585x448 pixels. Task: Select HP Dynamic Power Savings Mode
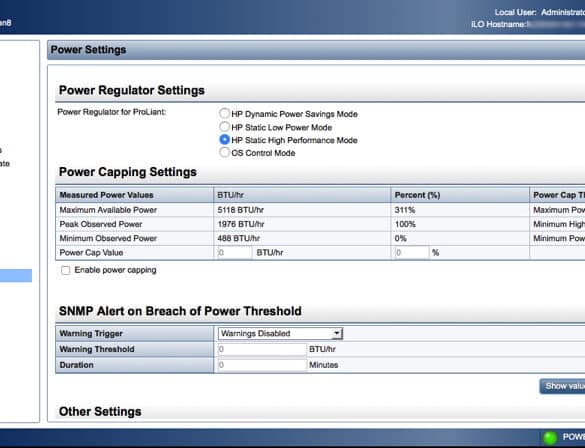pyautogui.click(x=224, y=113)
